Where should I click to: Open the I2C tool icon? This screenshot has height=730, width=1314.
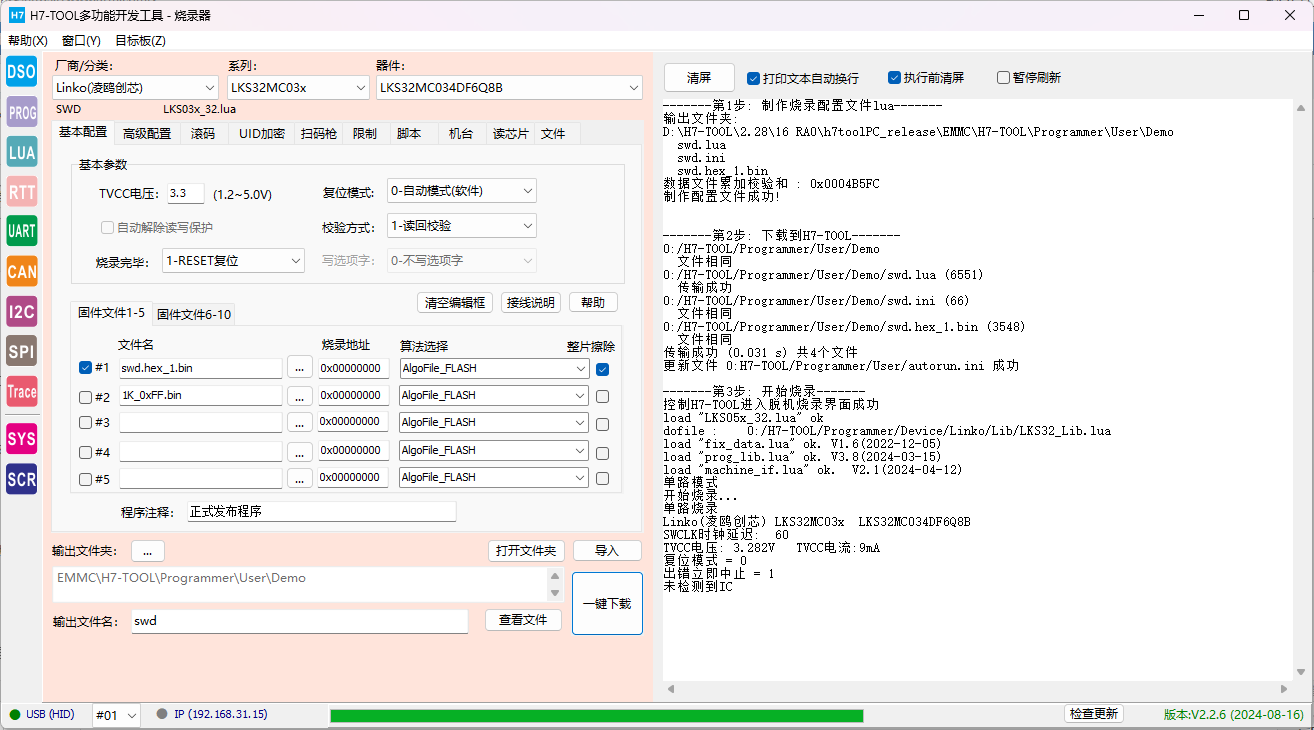click(x=22, y=311)
